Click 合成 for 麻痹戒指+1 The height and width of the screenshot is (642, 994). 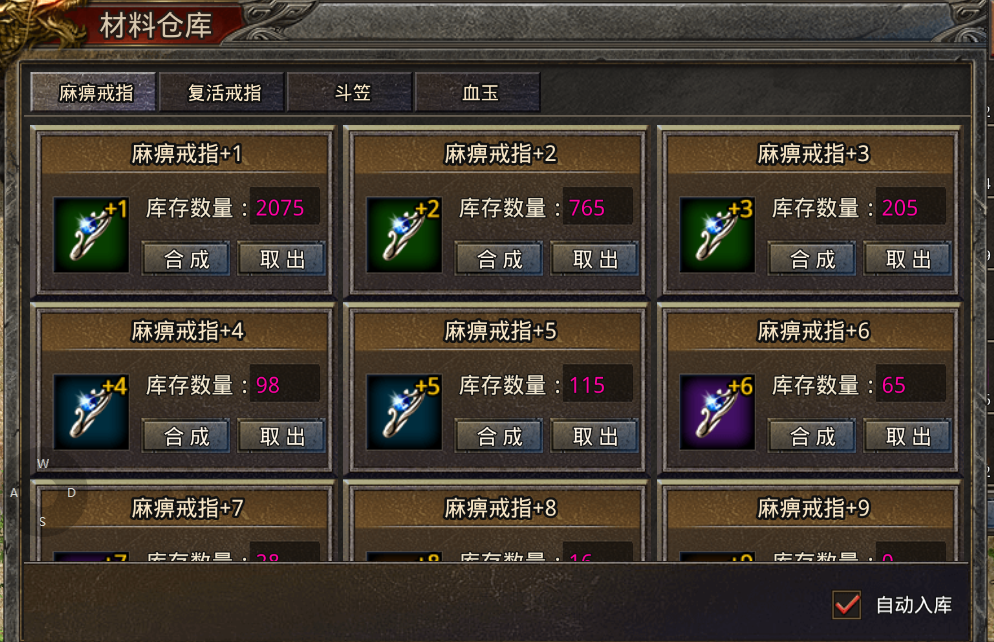click(186, 259)
